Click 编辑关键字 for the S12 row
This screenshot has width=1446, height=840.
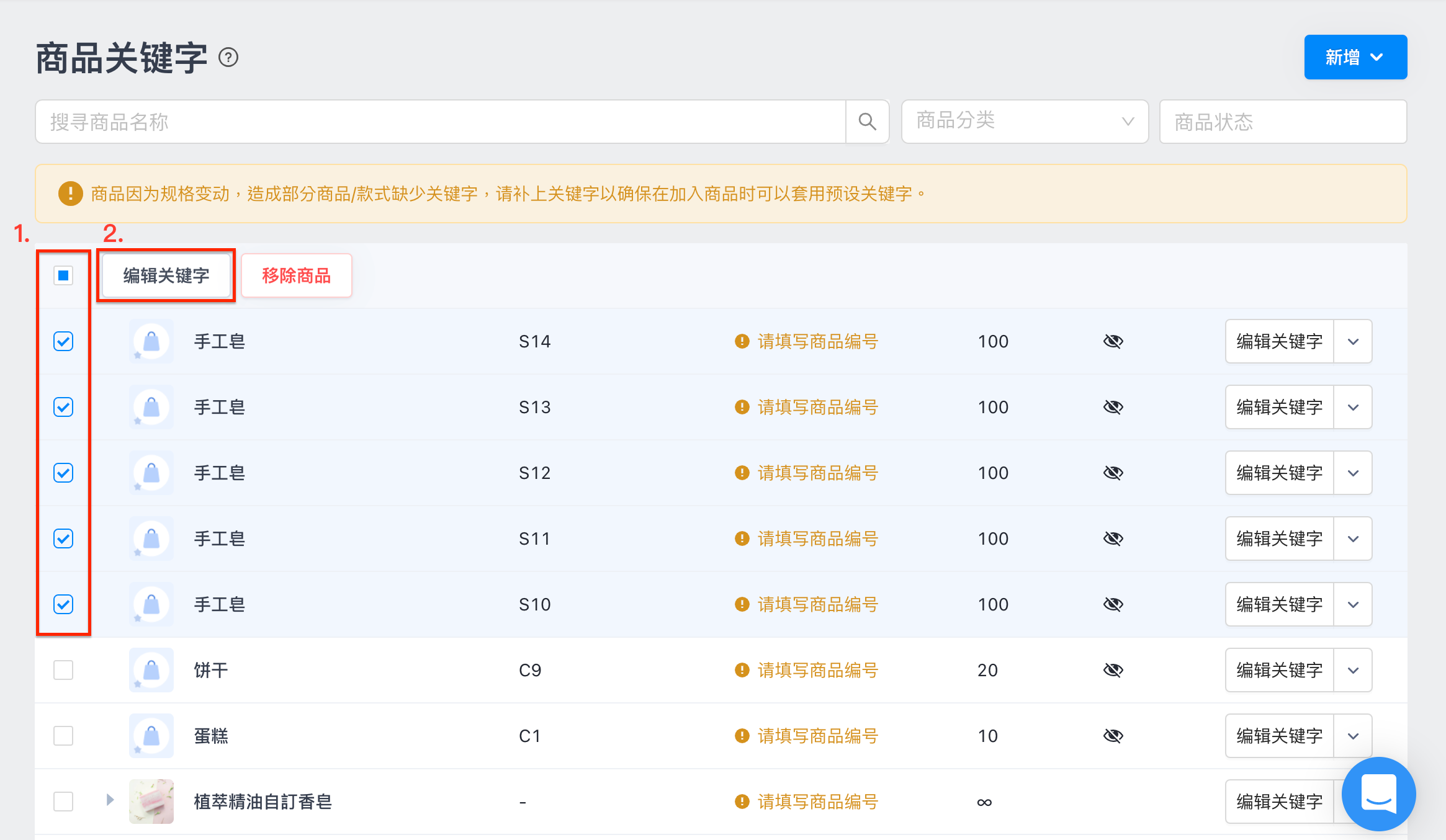(x=1280, y=473)
